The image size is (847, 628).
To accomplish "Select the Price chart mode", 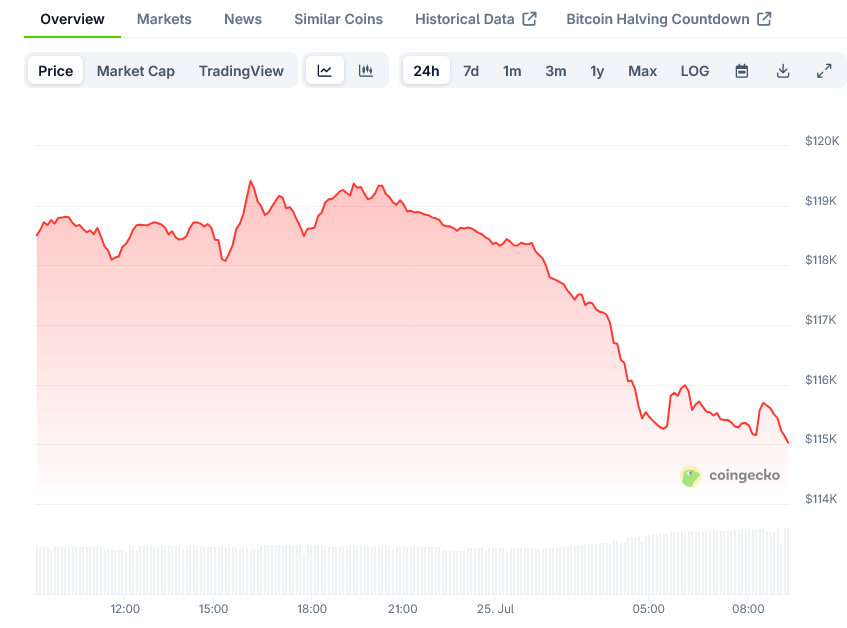I will (56, 71).
